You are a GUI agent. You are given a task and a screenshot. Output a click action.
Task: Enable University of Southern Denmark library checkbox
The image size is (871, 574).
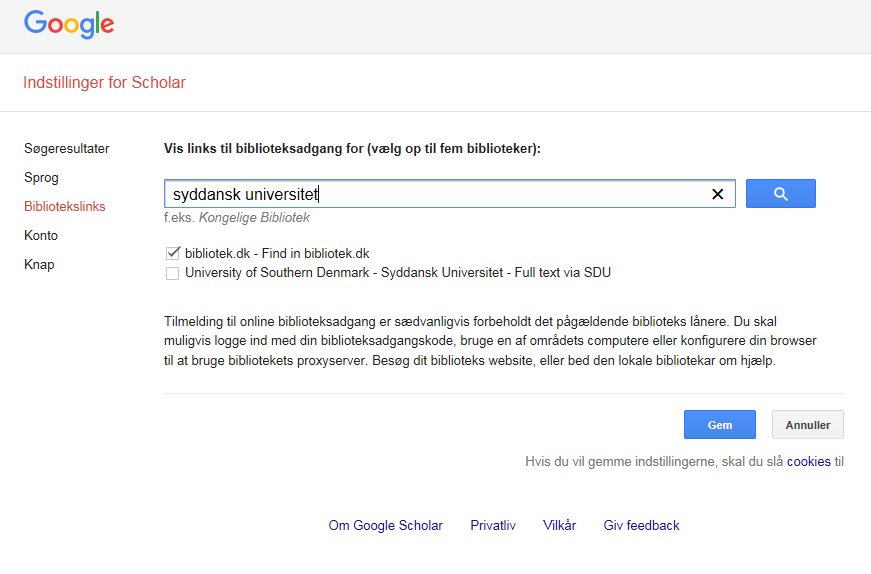[173, 273]
